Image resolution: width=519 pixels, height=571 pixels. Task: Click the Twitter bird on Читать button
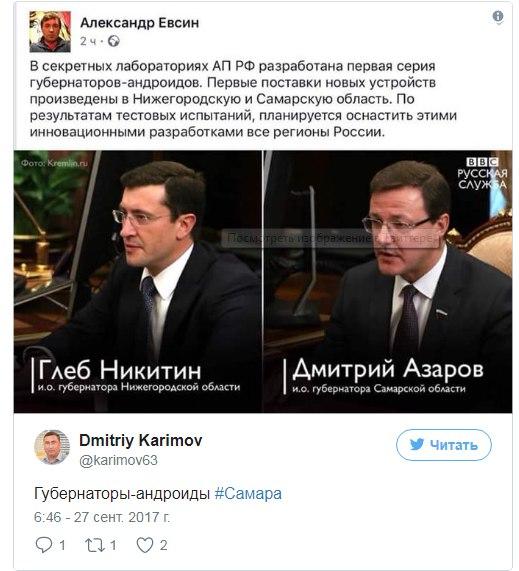pos(417,444)
